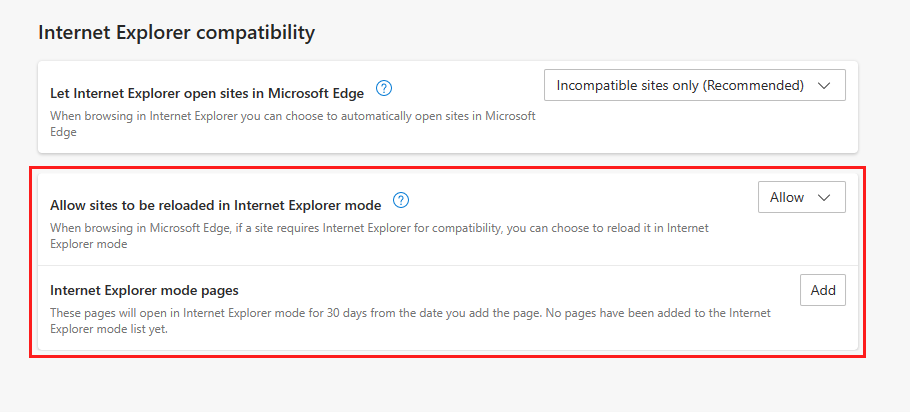Click the 'Internet Explorer compatibility' heading
The image size is (910, 412).
click(176, 32)
